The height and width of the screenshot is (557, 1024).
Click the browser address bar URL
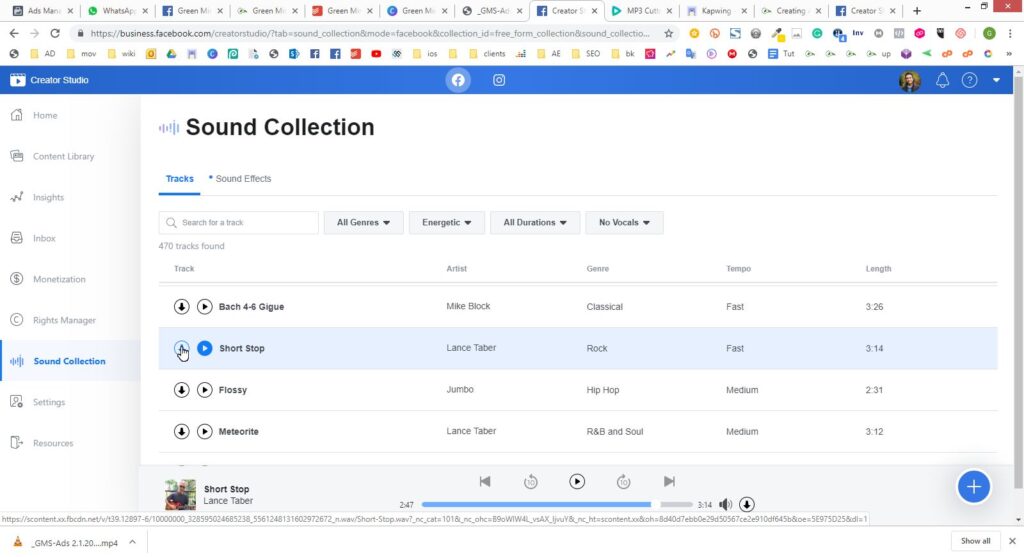pyautogui.click(x=370, y=33)
